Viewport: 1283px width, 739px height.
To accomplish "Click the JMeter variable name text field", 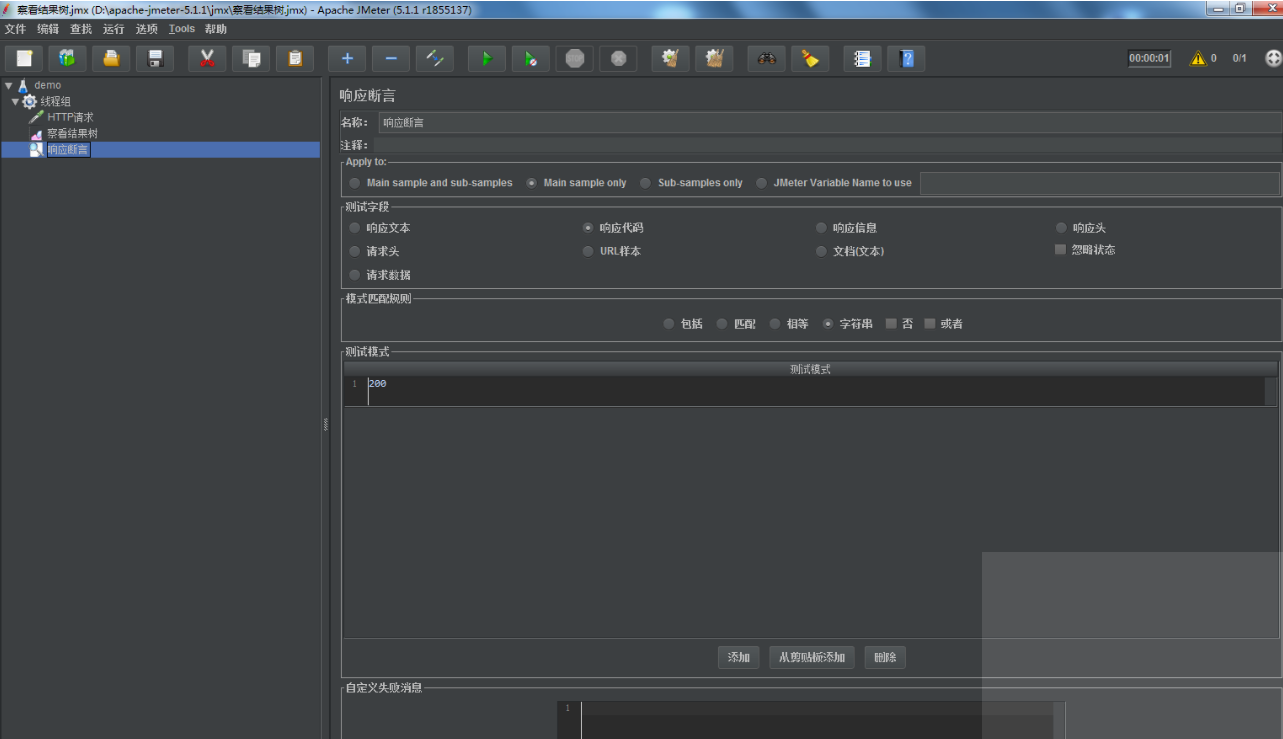I will [1100, 183].
